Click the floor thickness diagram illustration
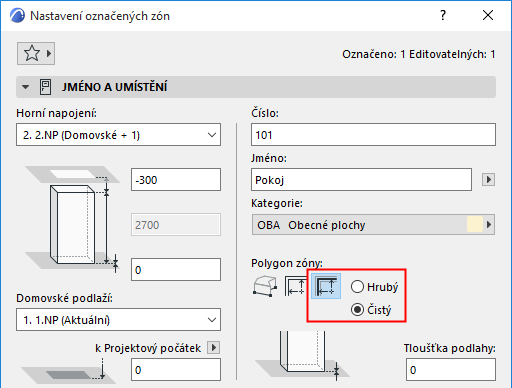Screen dimensions: 512x388 tap(303, 356)
